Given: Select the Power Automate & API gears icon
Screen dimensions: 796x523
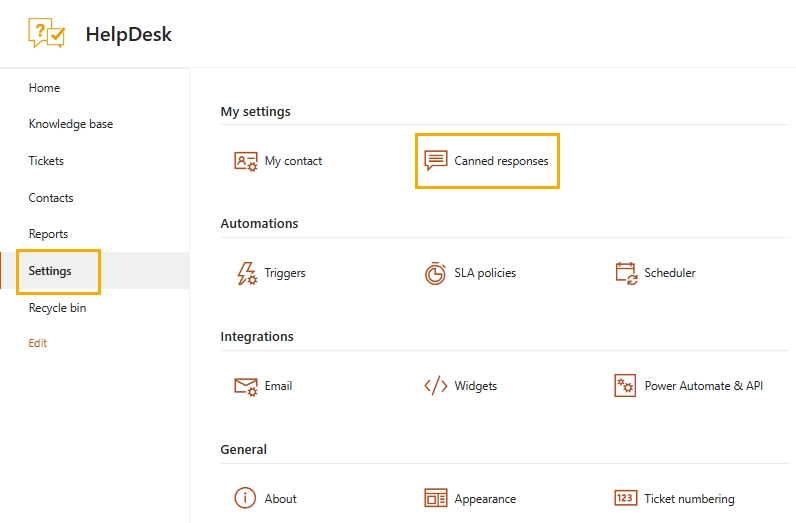Looking at the screenshot, I should 625,386.
